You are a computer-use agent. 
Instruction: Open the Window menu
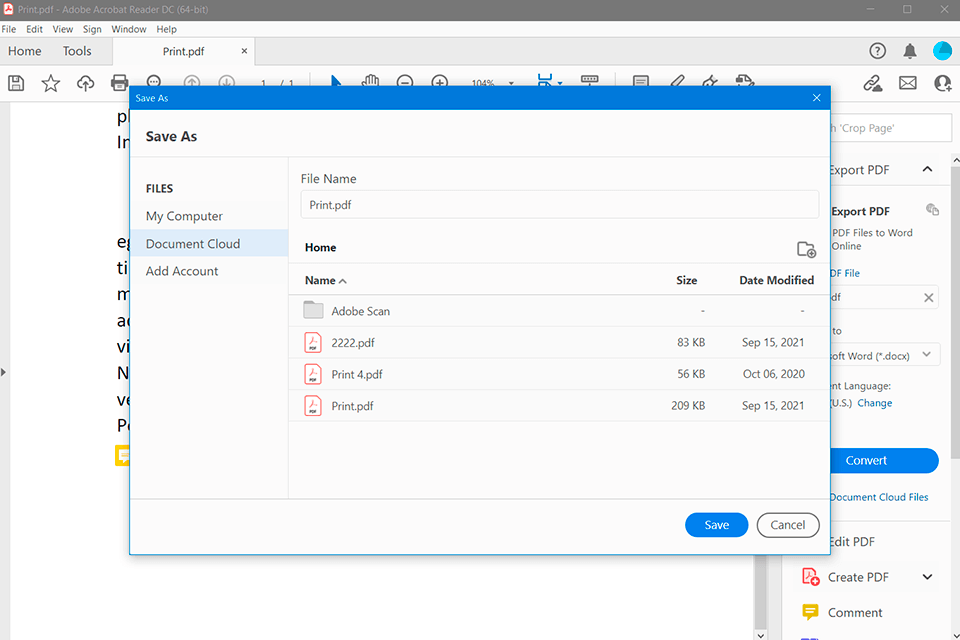point(129,29)
